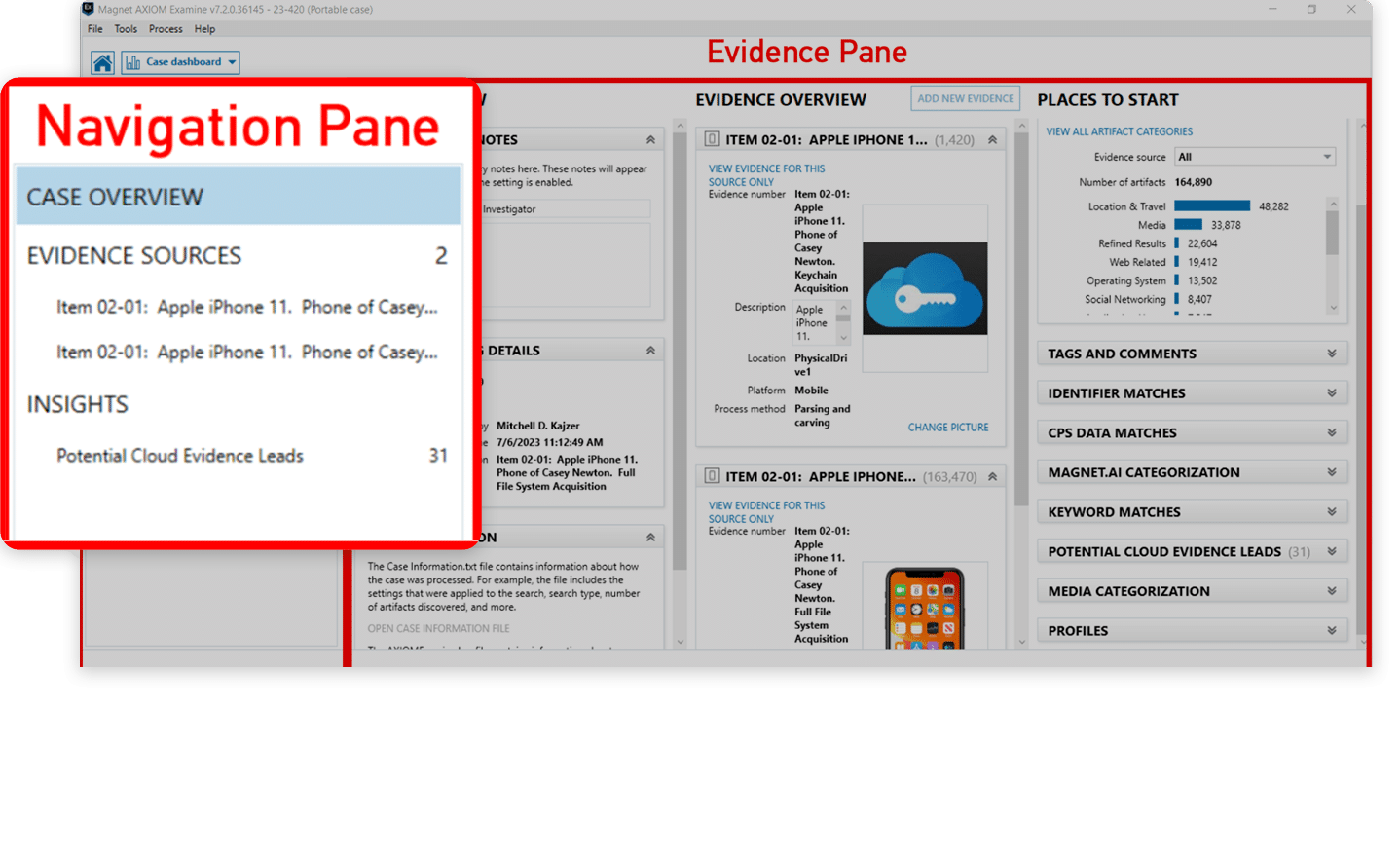Click the Location & Travel artifact bar

[1212, 206]
